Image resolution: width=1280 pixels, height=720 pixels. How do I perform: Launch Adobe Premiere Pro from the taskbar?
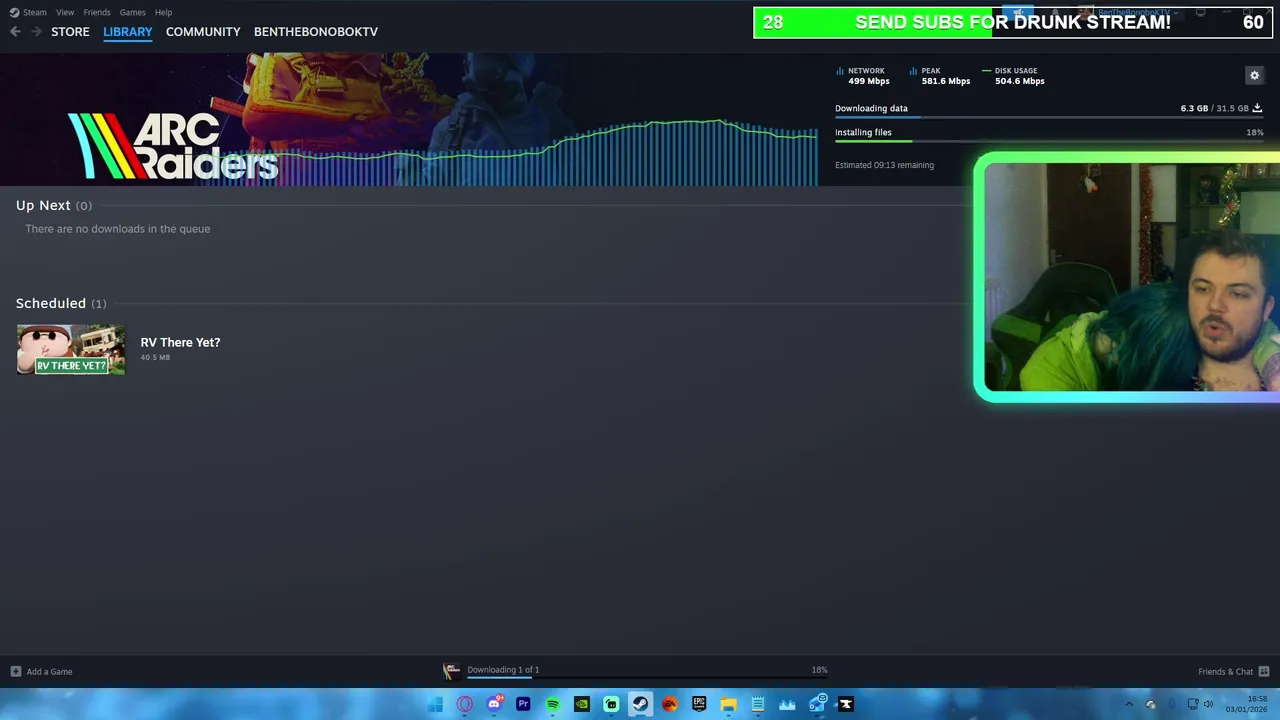[x=523, y=704]
